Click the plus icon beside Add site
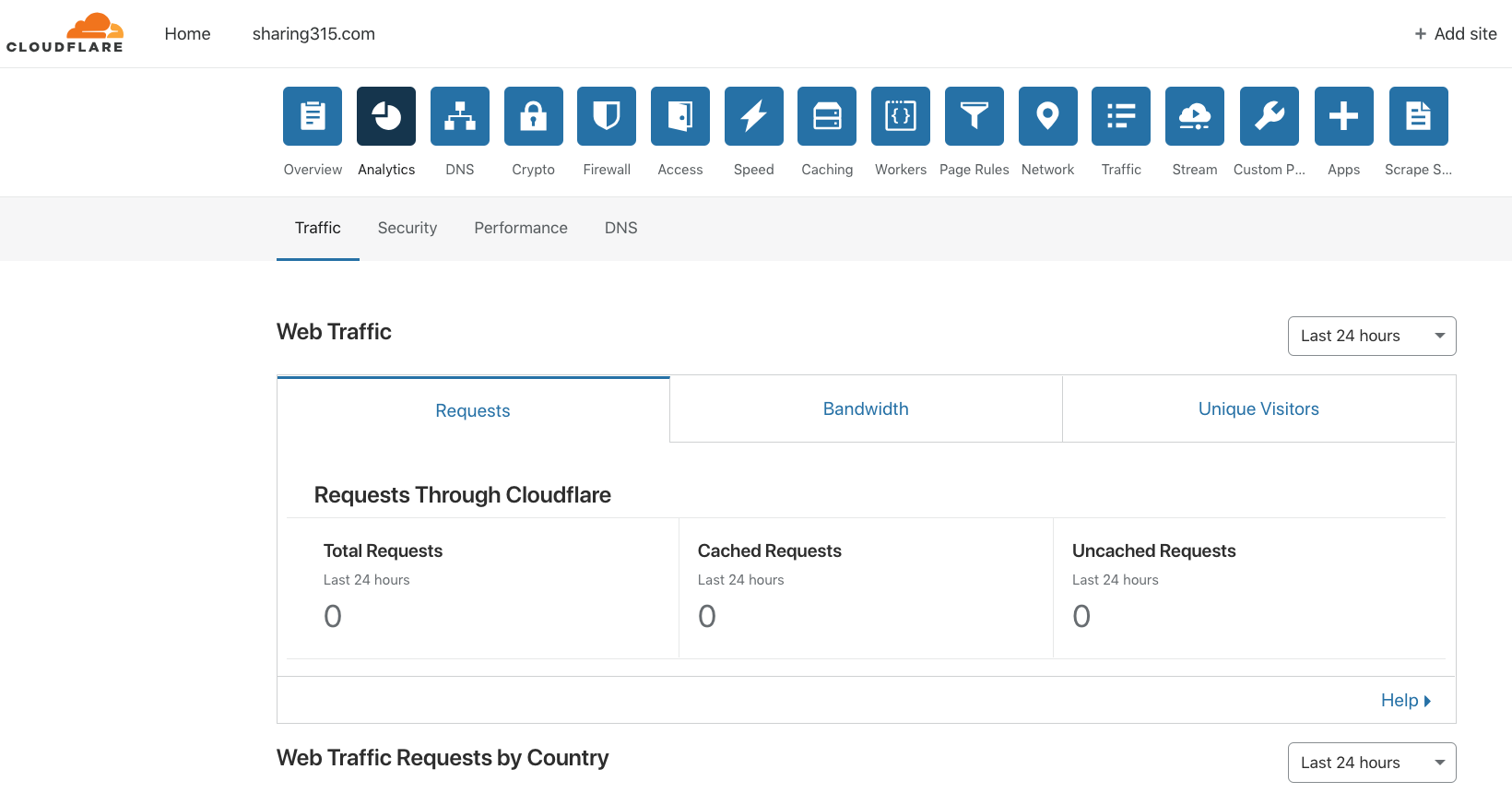Screen dimensions: 1512x793 [1421, 34]
